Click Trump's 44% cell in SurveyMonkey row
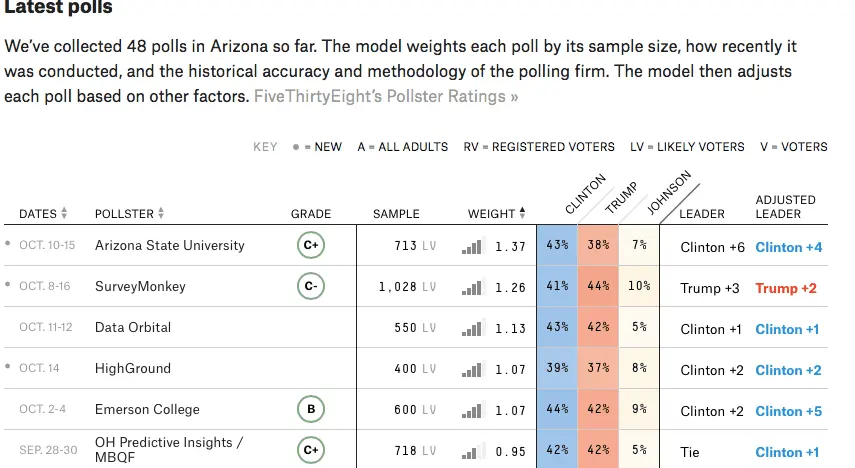 tap(598, 287)
